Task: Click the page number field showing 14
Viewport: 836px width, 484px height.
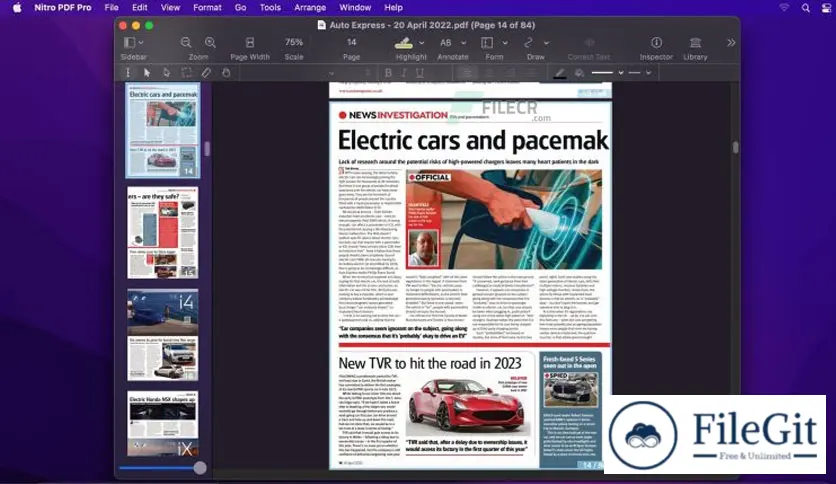Action: (351, 42)
